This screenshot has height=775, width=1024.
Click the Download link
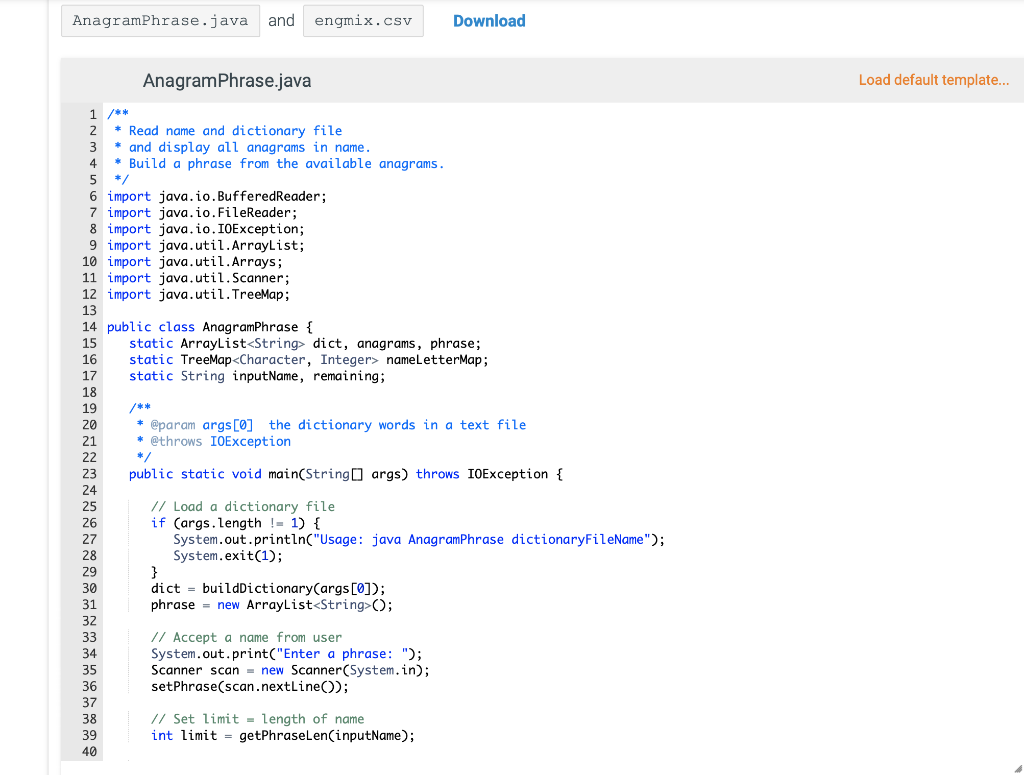(489, 21)
